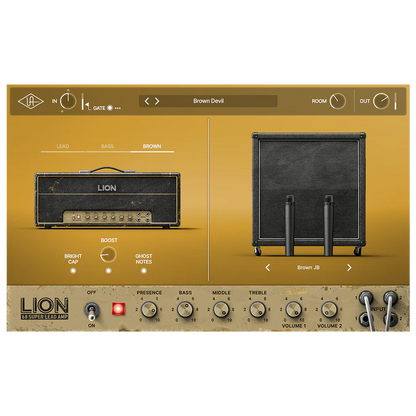Click the LION Super Lead Amp logo
Screen dimensions: 416x416
pos(45,309)
